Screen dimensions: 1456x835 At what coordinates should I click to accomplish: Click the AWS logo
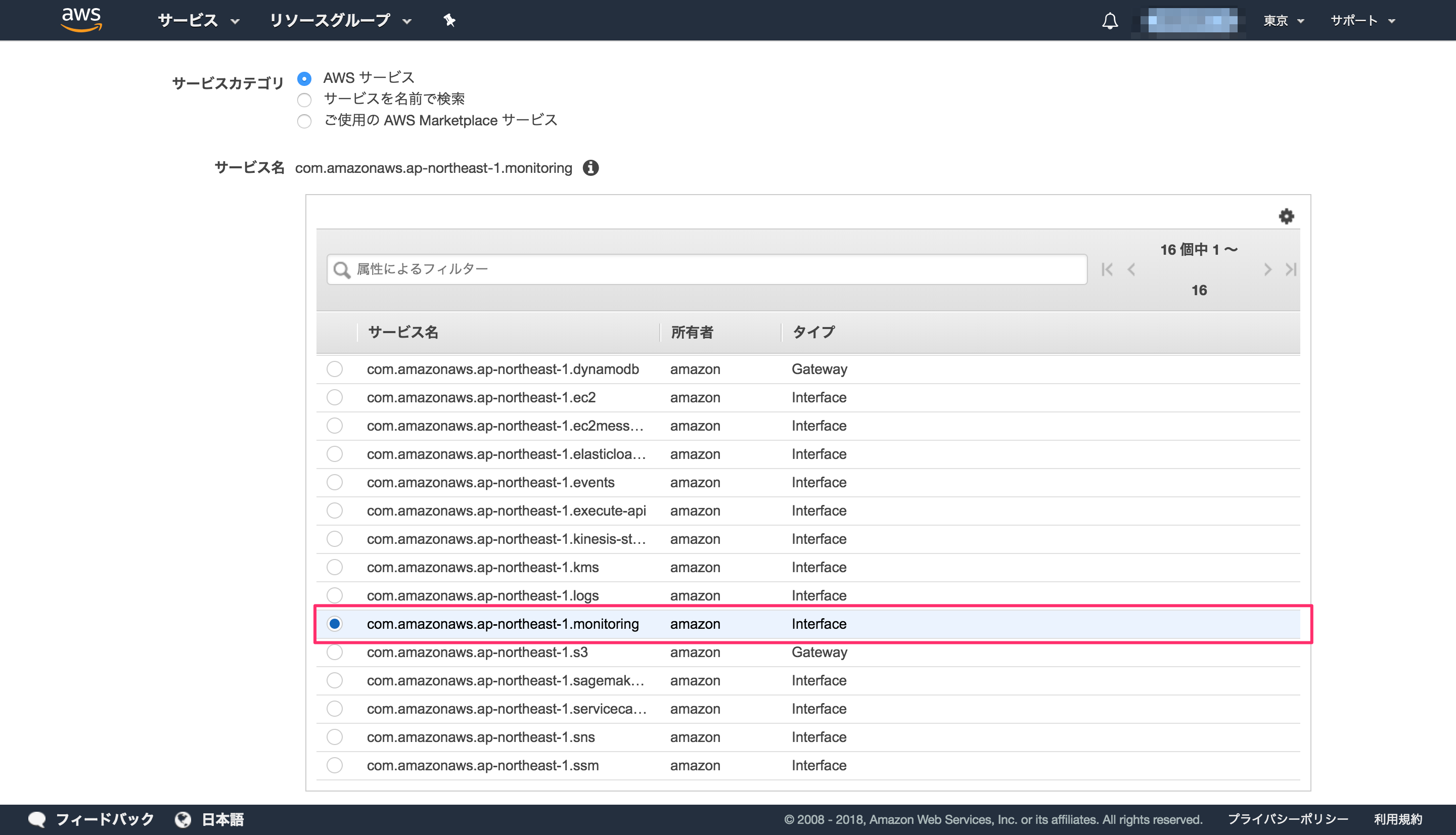[81, 19]
